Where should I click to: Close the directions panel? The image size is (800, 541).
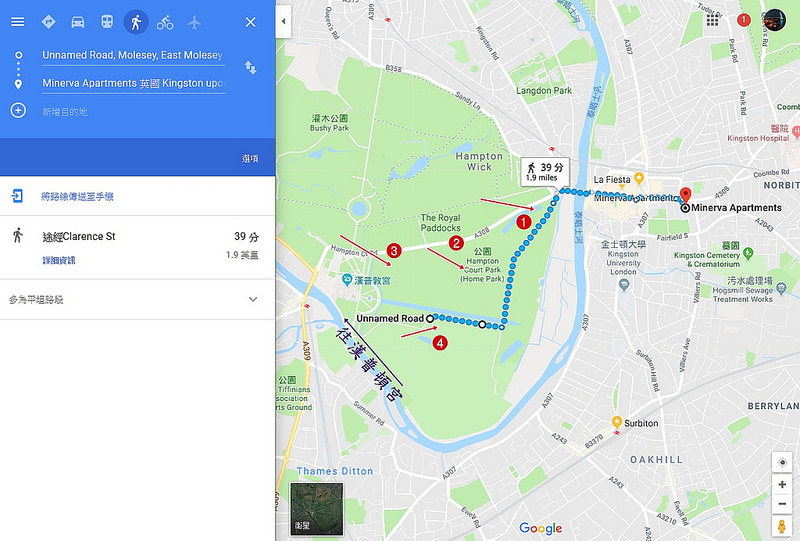[x=251, y=22]
